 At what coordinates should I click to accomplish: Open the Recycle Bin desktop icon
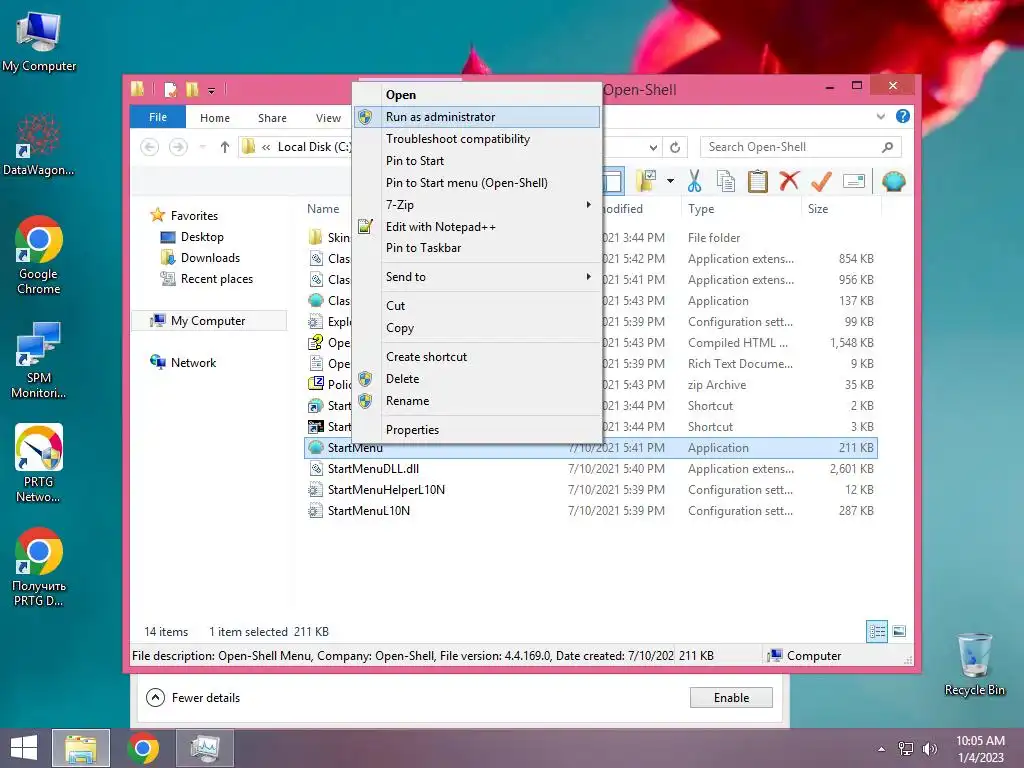tap(974, 664)
